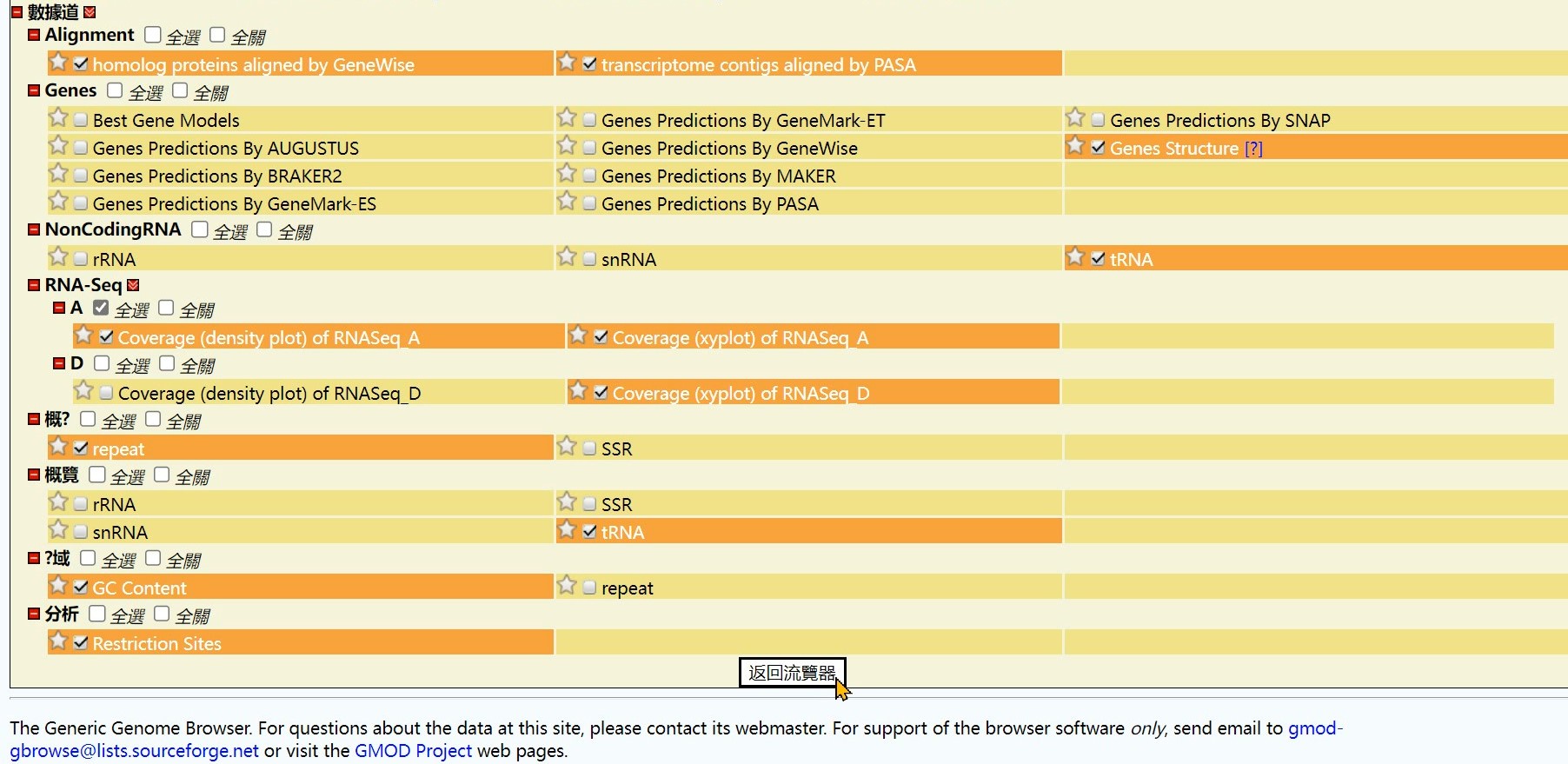Click star beside homolog proteins aligned by GeneWise

[x=58, y=62]
